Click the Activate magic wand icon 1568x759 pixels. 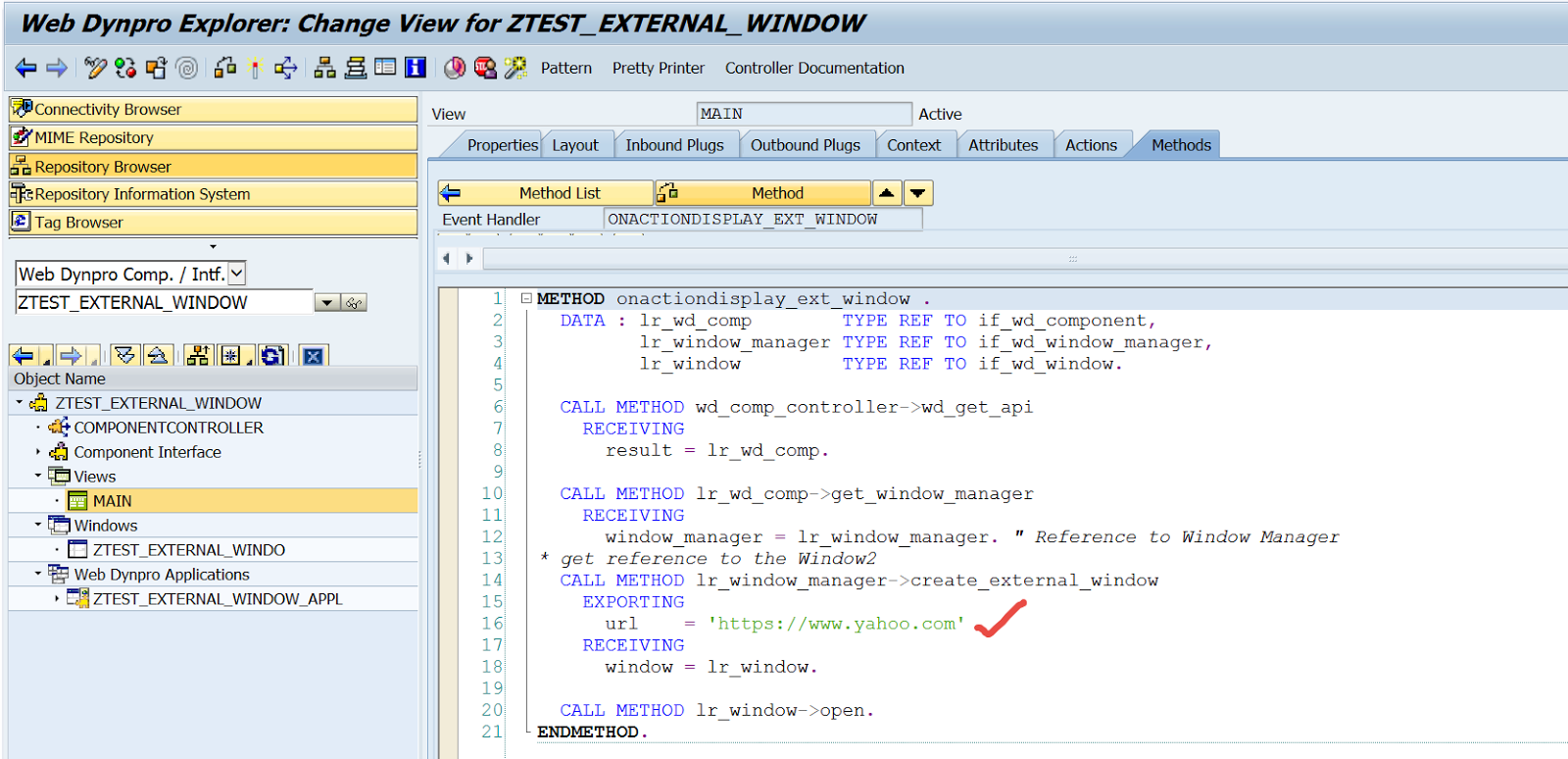point(255,68)
